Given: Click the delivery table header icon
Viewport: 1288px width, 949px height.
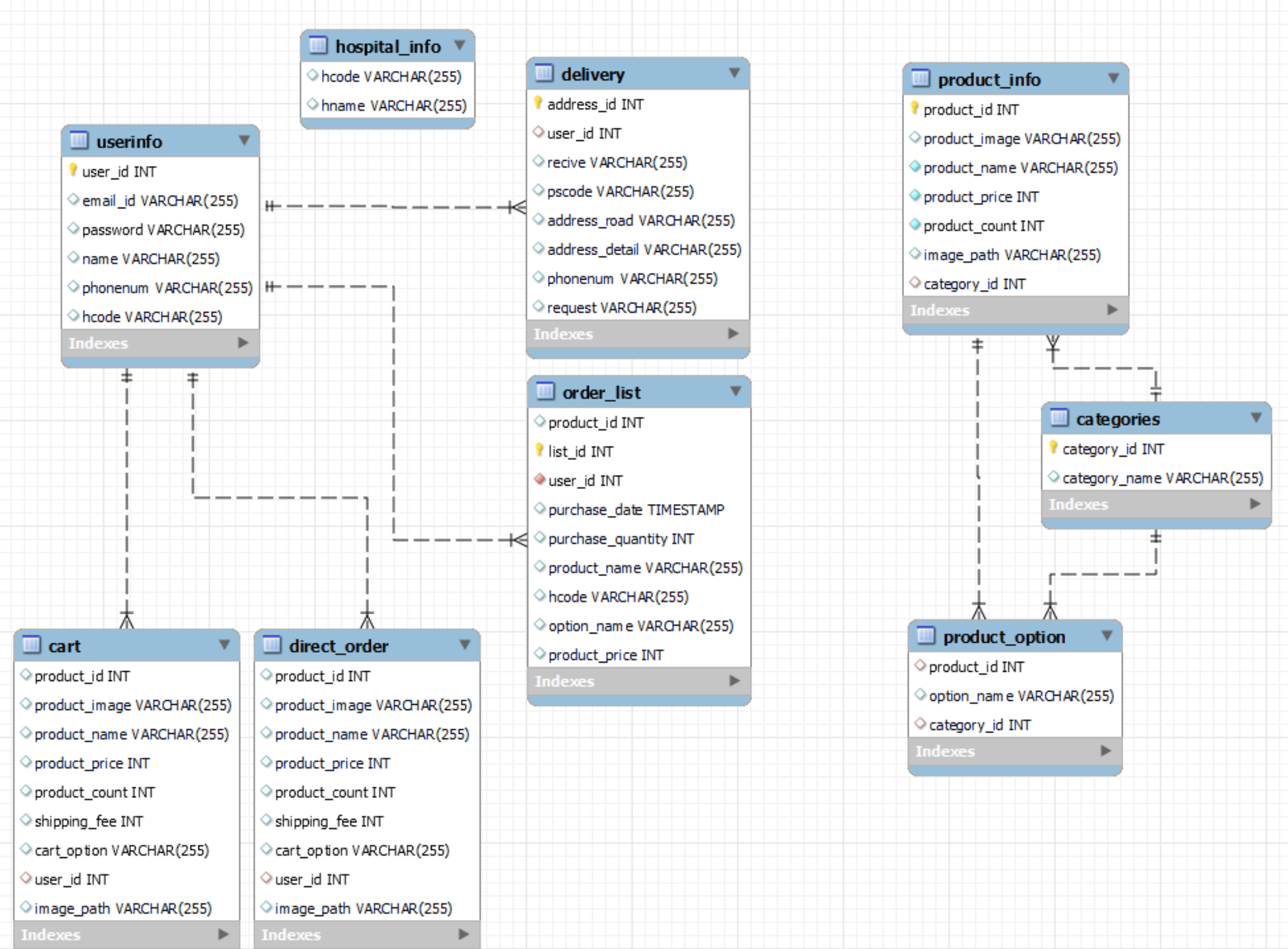Looking at the screenshot, I should click(544, 73).
